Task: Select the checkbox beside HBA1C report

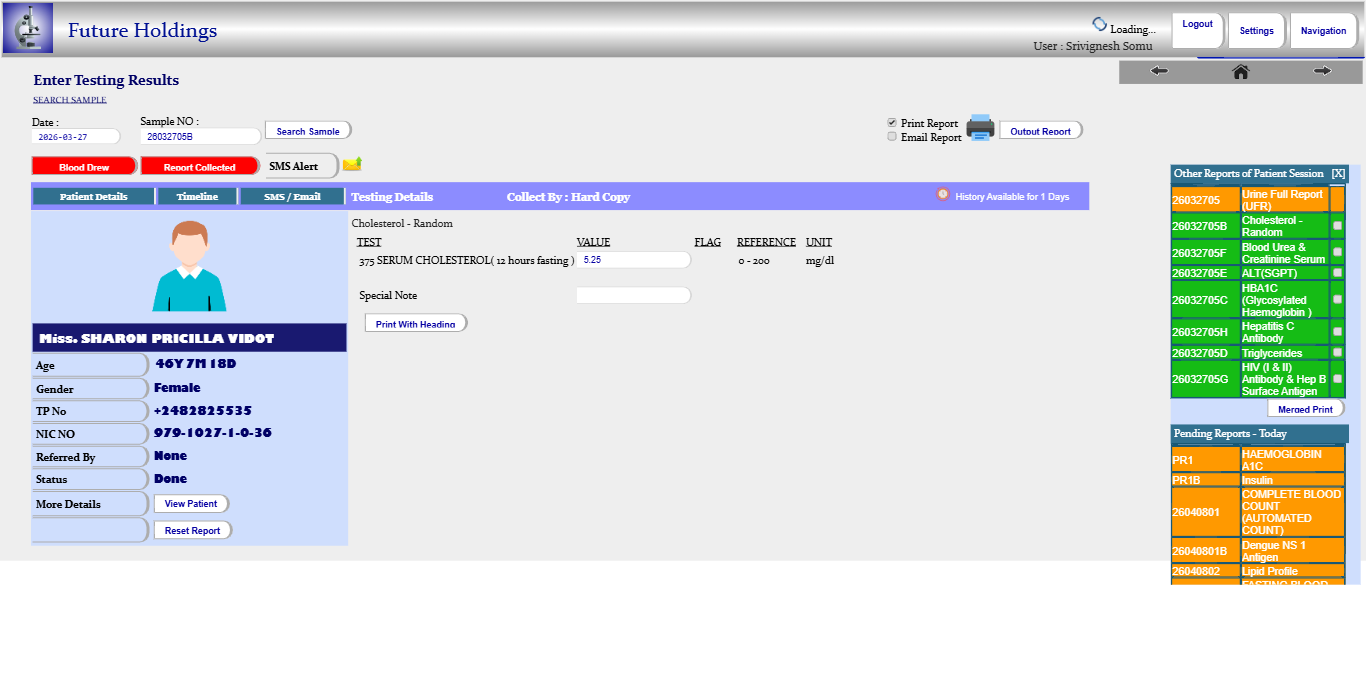Action: click(x=1337, y=300)
